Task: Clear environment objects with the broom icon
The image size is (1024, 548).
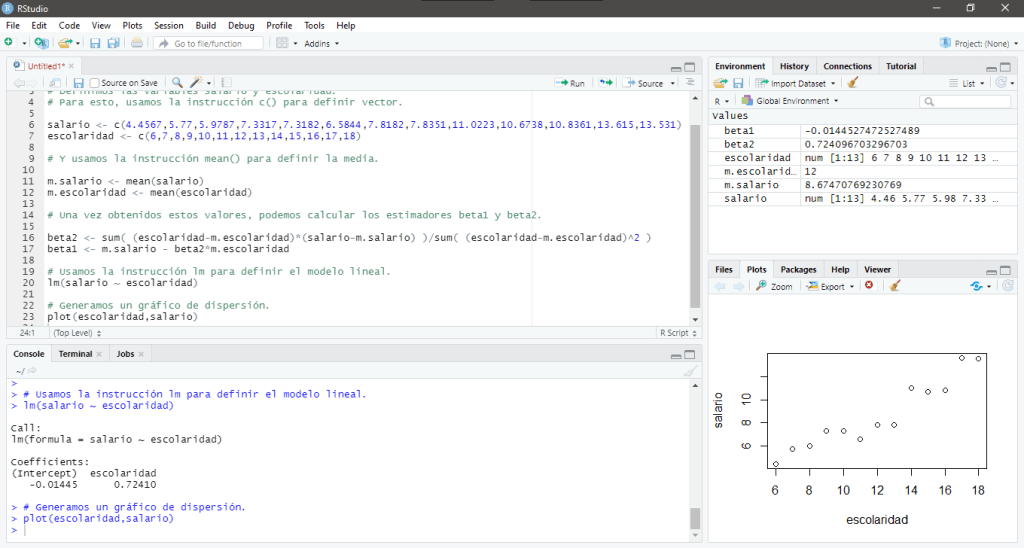Action: click(x=852, y=83)
